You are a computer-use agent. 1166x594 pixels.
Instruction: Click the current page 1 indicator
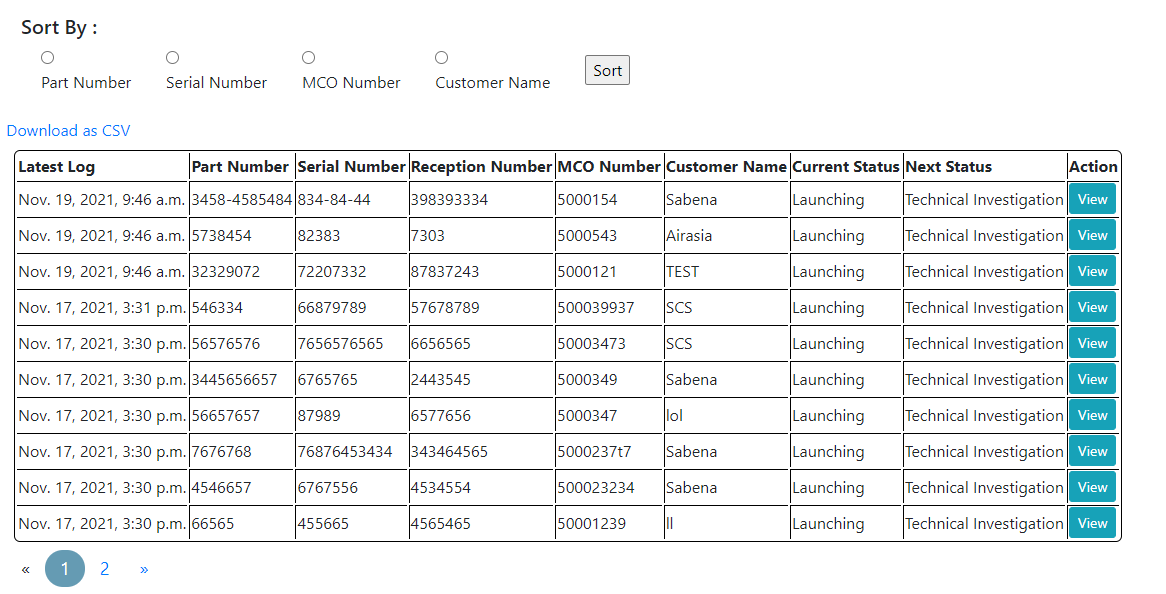[x=65, y=569]
